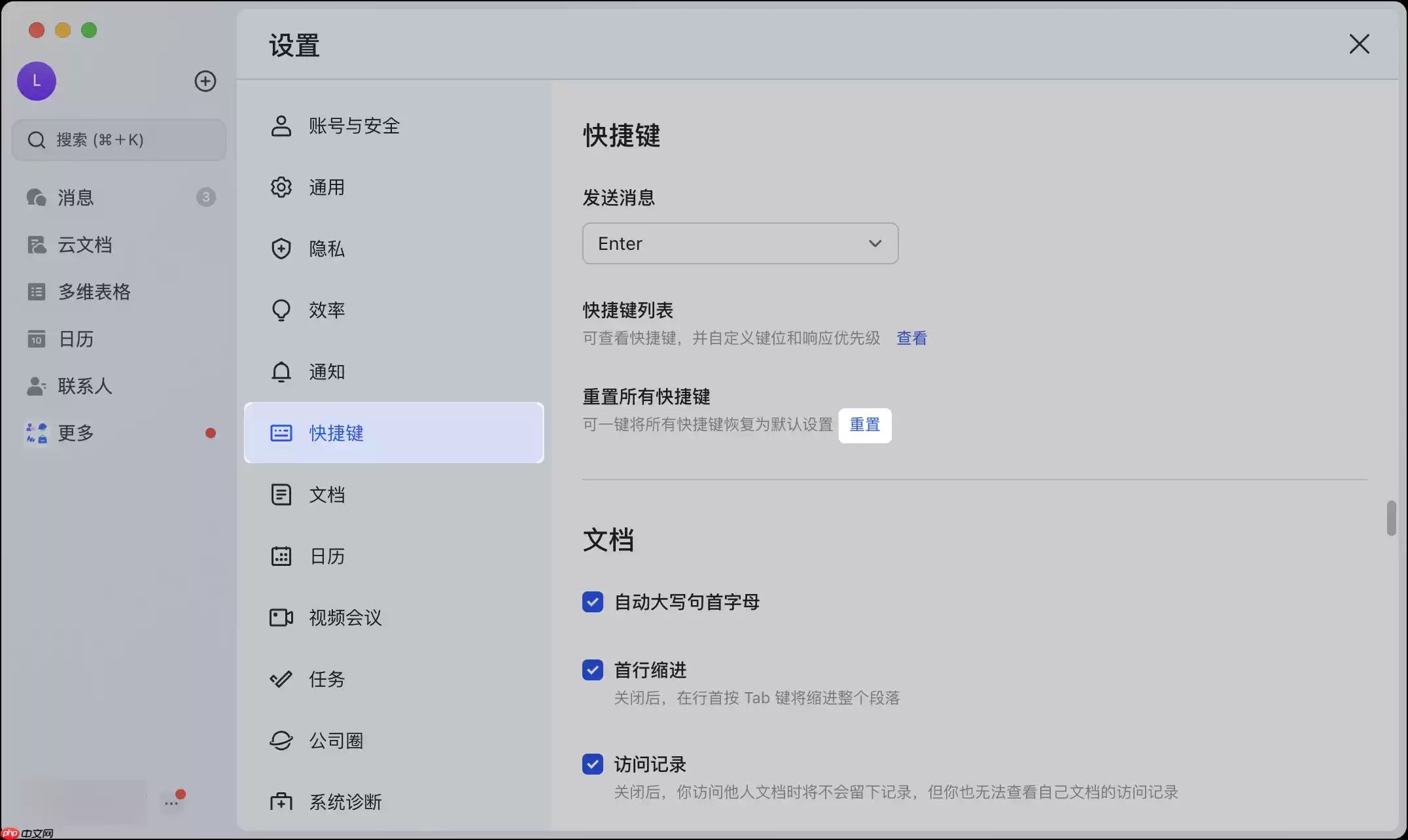Select 联系人 in the sidebar
Viewport: 1408px width, 840px height.
point(84,386)
